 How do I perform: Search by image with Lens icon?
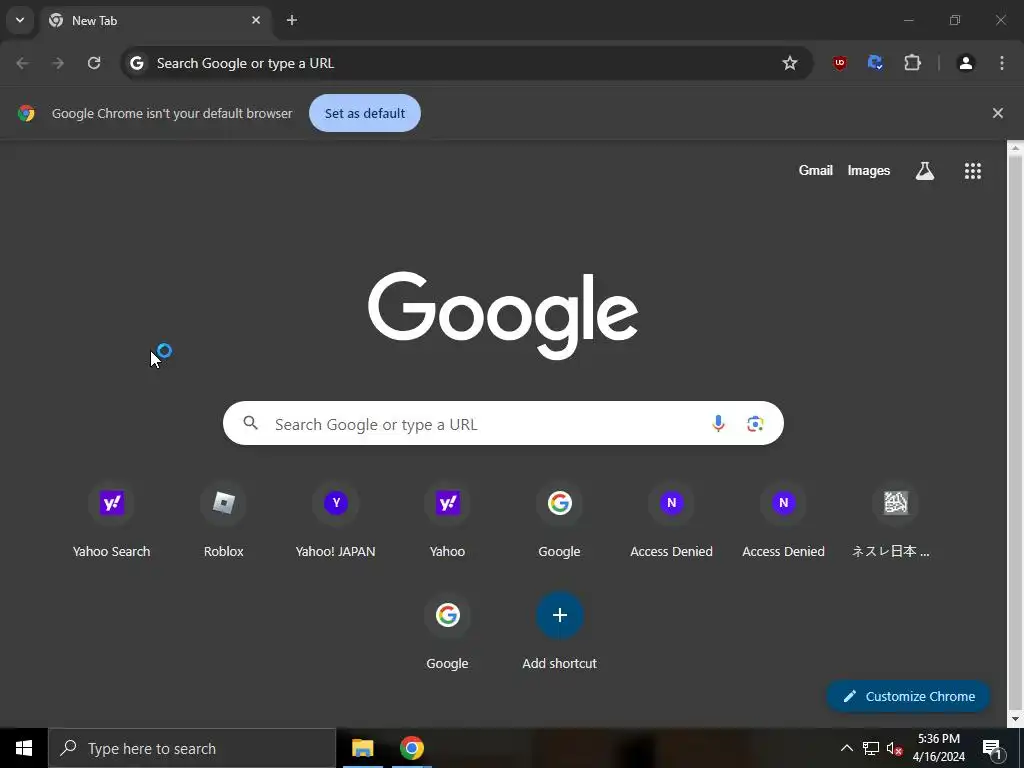[755, 424]
